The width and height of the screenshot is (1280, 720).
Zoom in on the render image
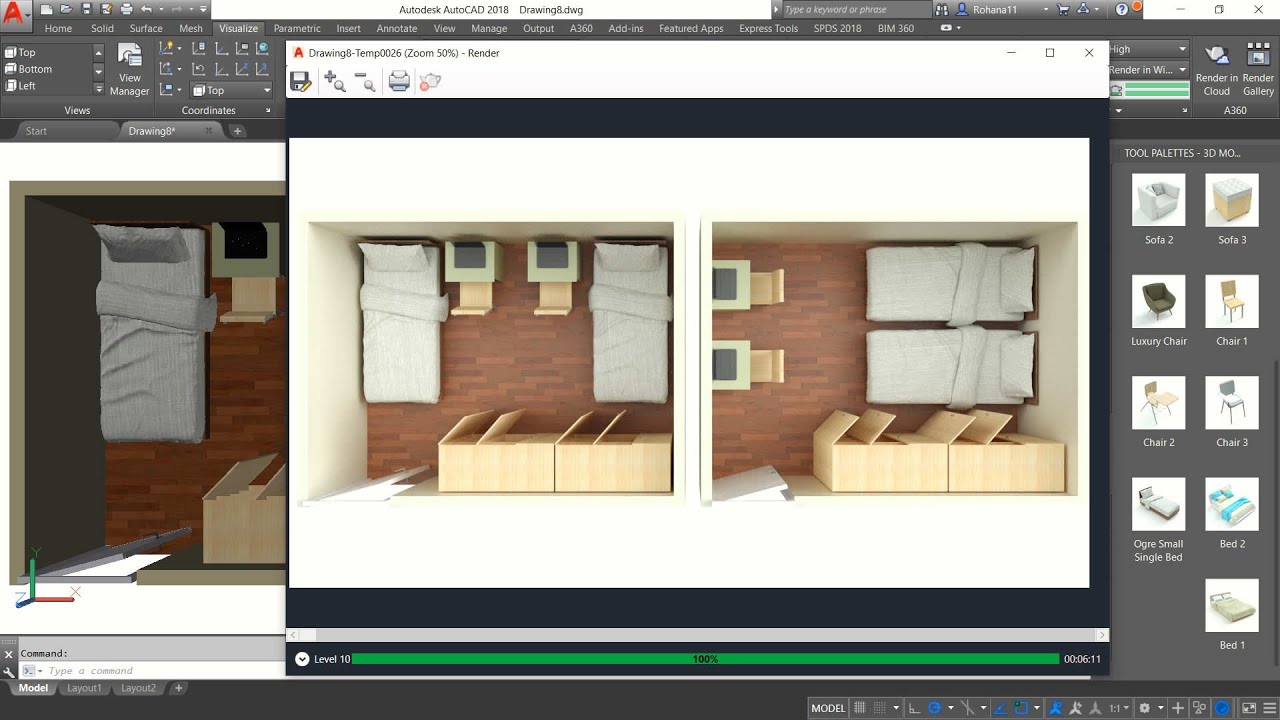(x=335, y=82)
